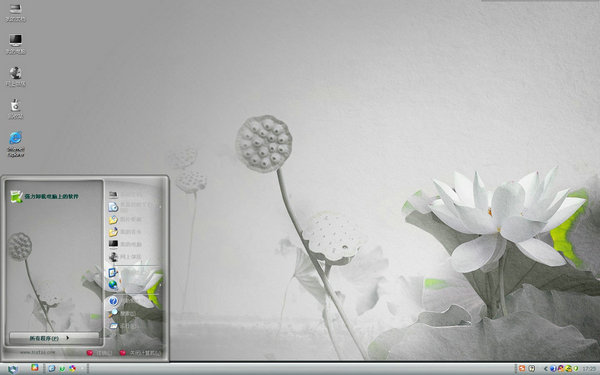This screenshot has height=375, width=600.
Task: Select the Recycle Bin desktop icon
Action: point(16,109)
